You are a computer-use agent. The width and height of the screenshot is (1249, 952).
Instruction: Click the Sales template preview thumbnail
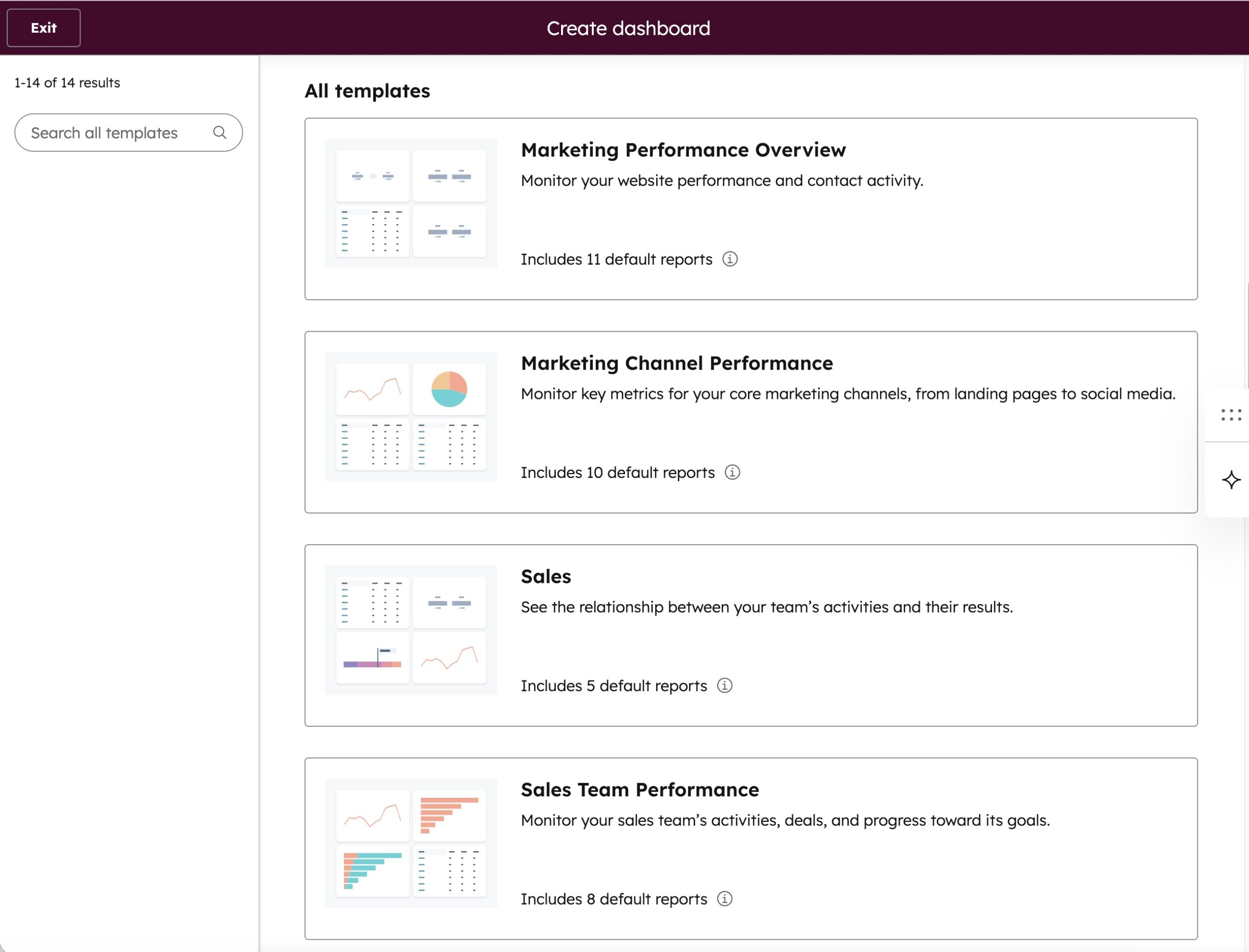click(x=411, y=630)
